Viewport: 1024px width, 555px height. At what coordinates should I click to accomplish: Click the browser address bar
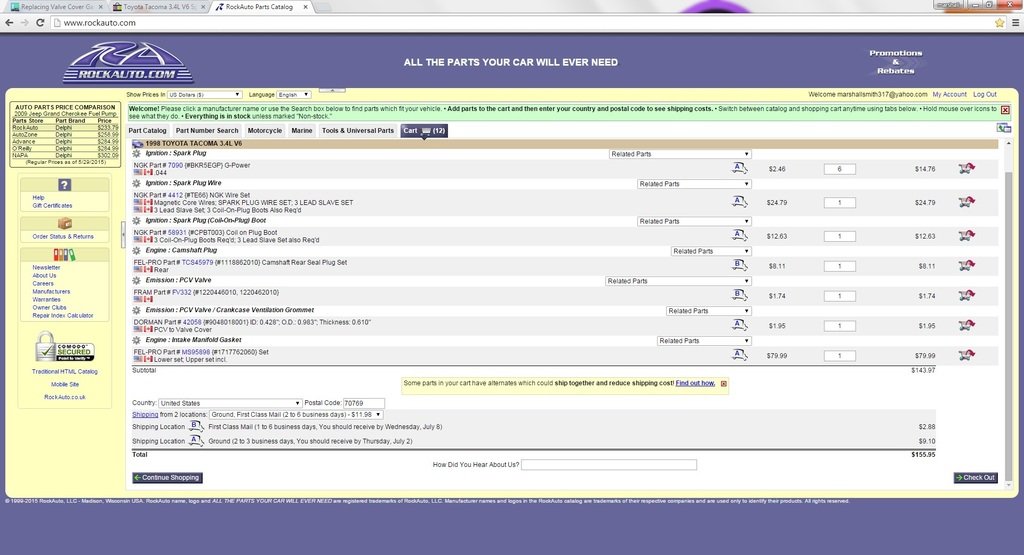click(x=522, y=23)
